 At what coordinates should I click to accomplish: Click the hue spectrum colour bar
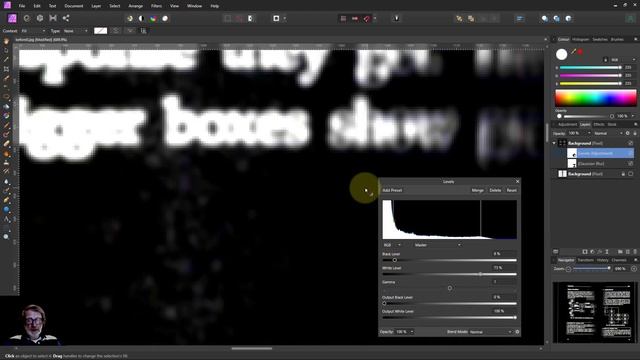[596, 98]
